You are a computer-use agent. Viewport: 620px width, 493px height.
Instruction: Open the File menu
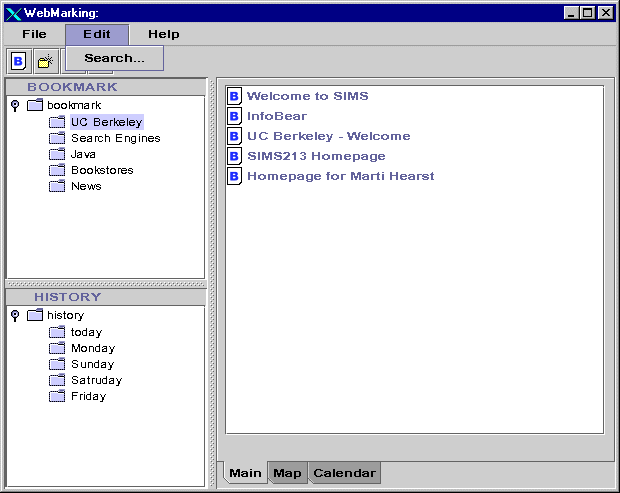click(34, 34)
